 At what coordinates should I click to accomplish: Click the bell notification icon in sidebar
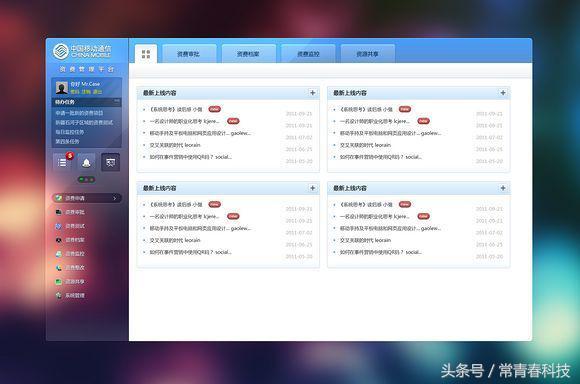(87, 162)
